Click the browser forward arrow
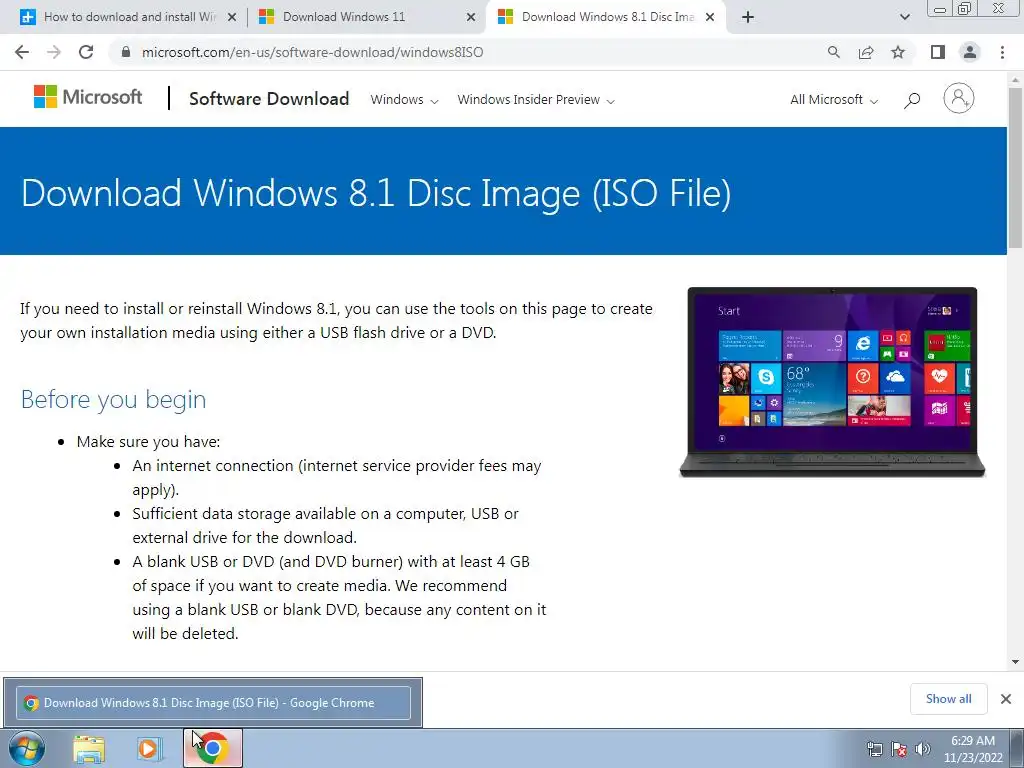This screenshot has height=768, width=1024. [54, 52]
